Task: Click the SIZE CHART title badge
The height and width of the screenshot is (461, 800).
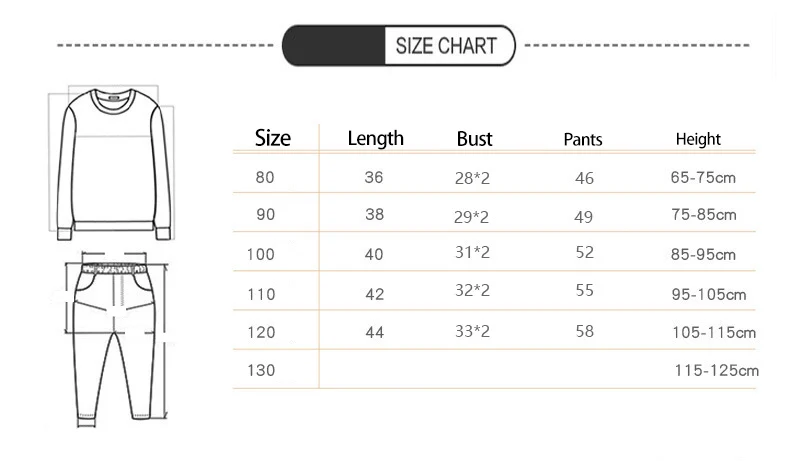Action: 400,46
